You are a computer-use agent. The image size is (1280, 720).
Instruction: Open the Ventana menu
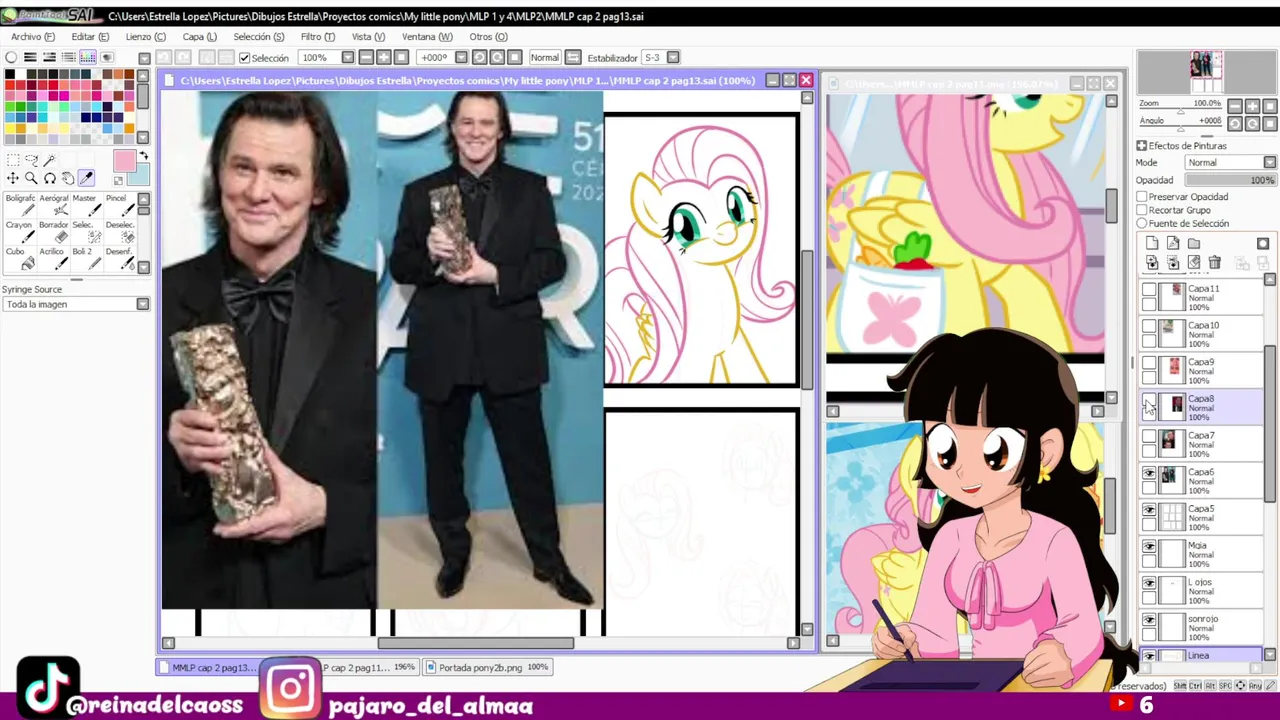point(426,37)
